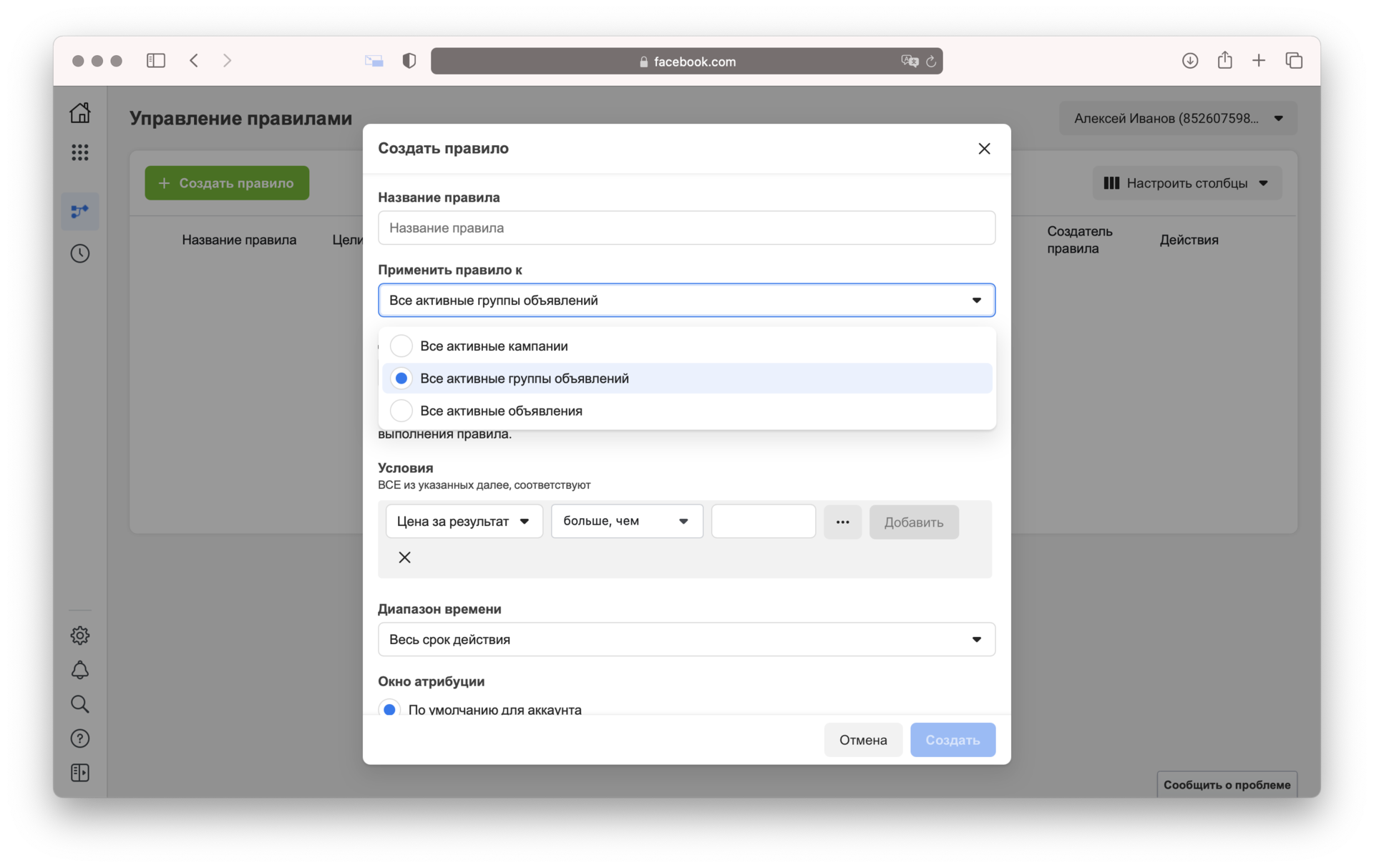
Task: Open notifications bell icon
Action: (x=80, y=670)
